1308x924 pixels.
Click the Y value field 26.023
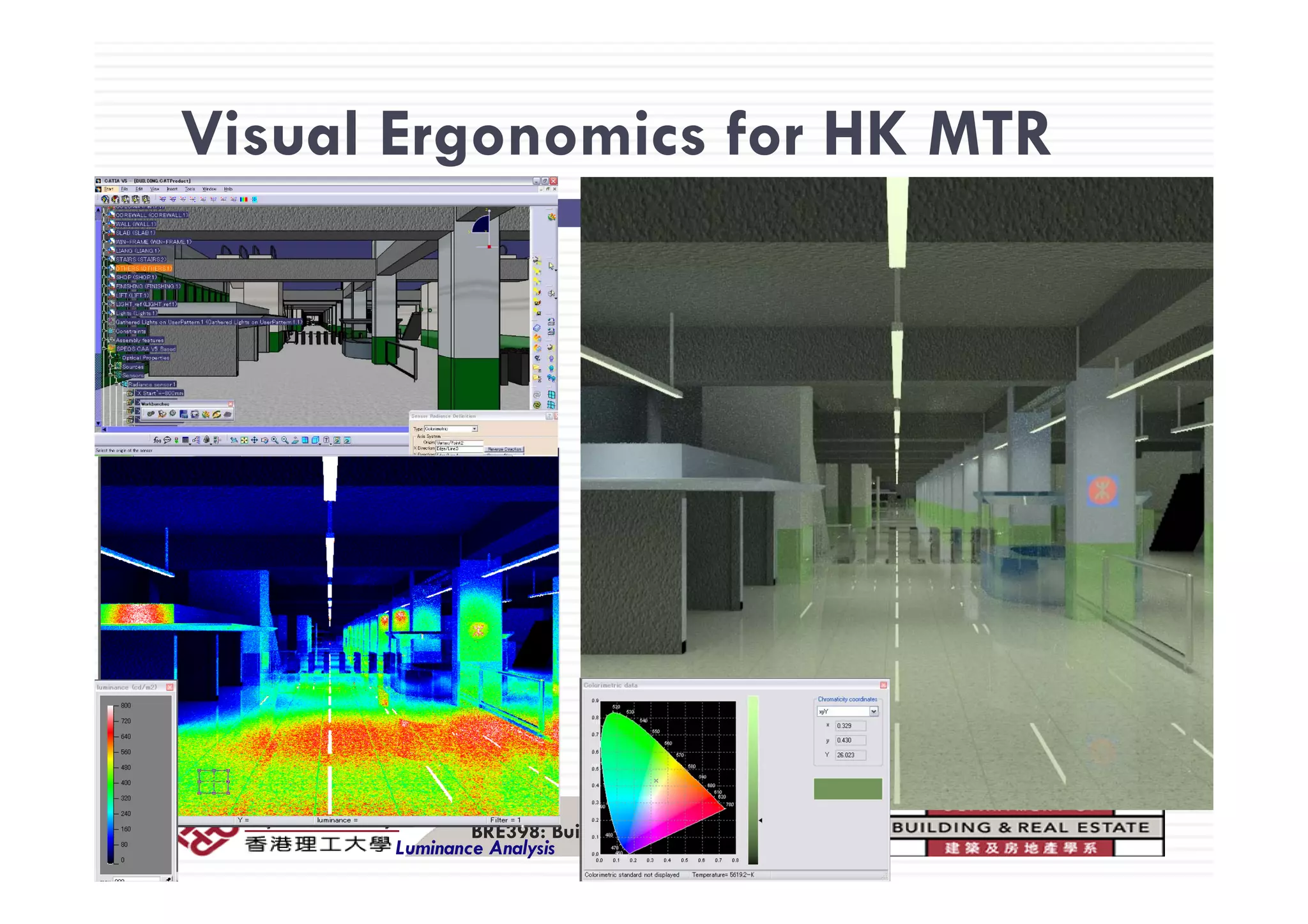coord(851,755)
